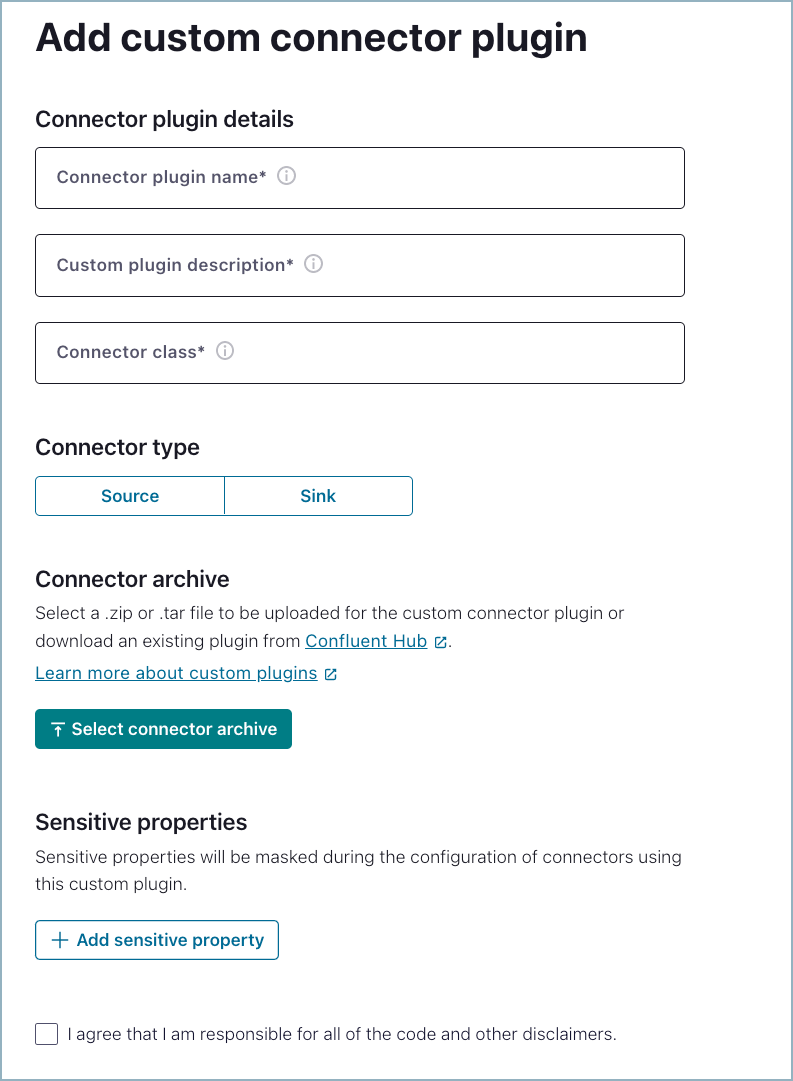Click the info icon beside Custom plugin description
The height and width of the screenshot is (1081, 793).
pyautogui.click(x=313, y=264)
